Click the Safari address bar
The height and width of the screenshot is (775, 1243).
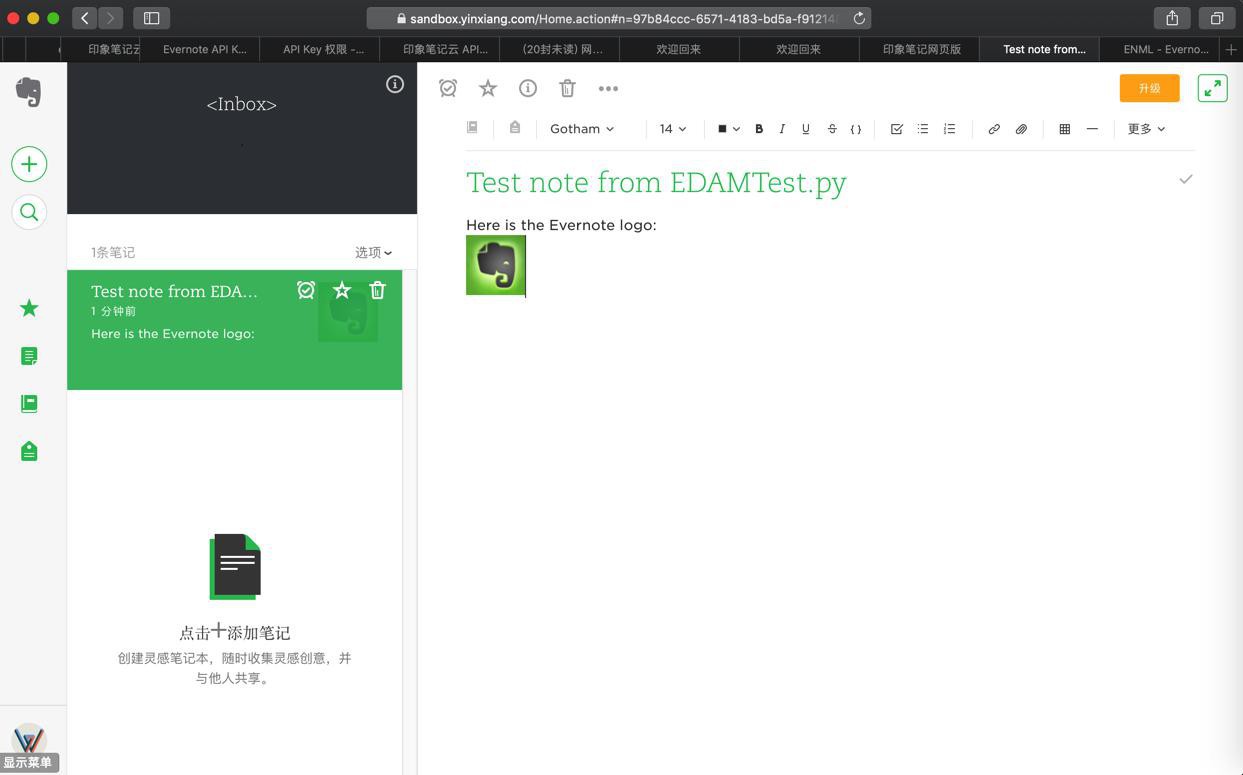point(618,18)
